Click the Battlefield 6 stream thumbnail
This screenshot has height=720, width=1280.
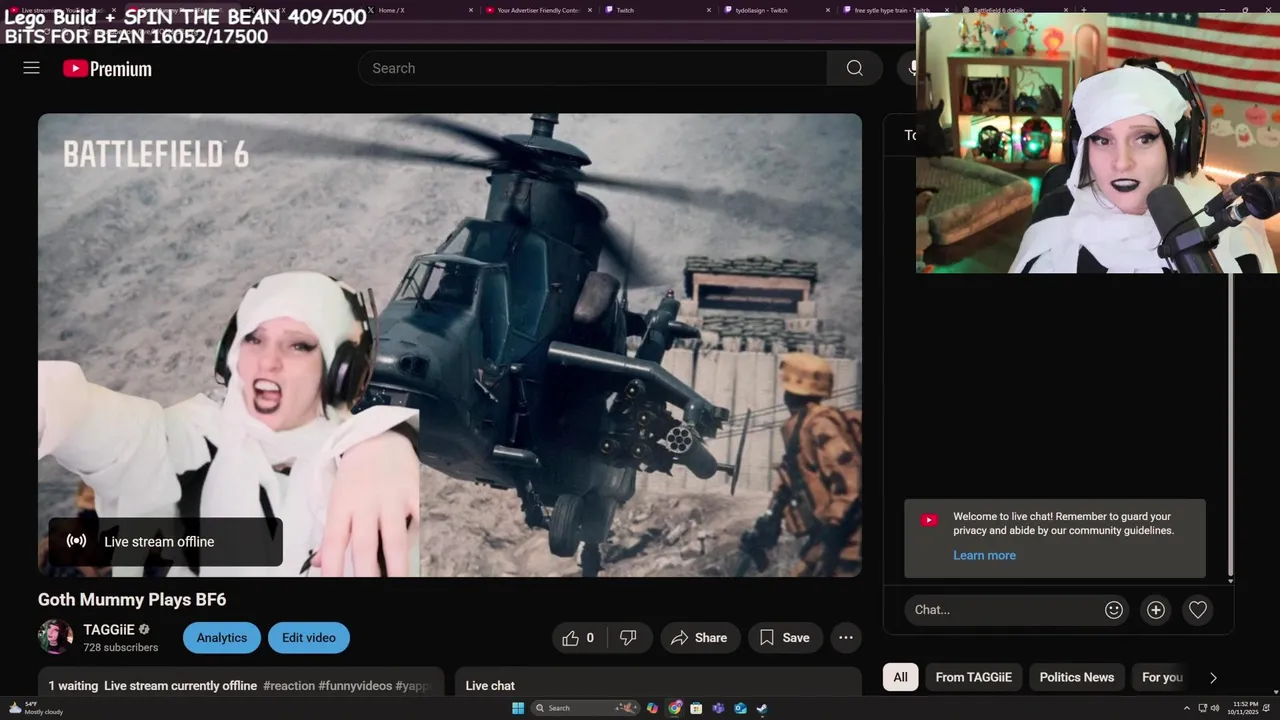450,345
